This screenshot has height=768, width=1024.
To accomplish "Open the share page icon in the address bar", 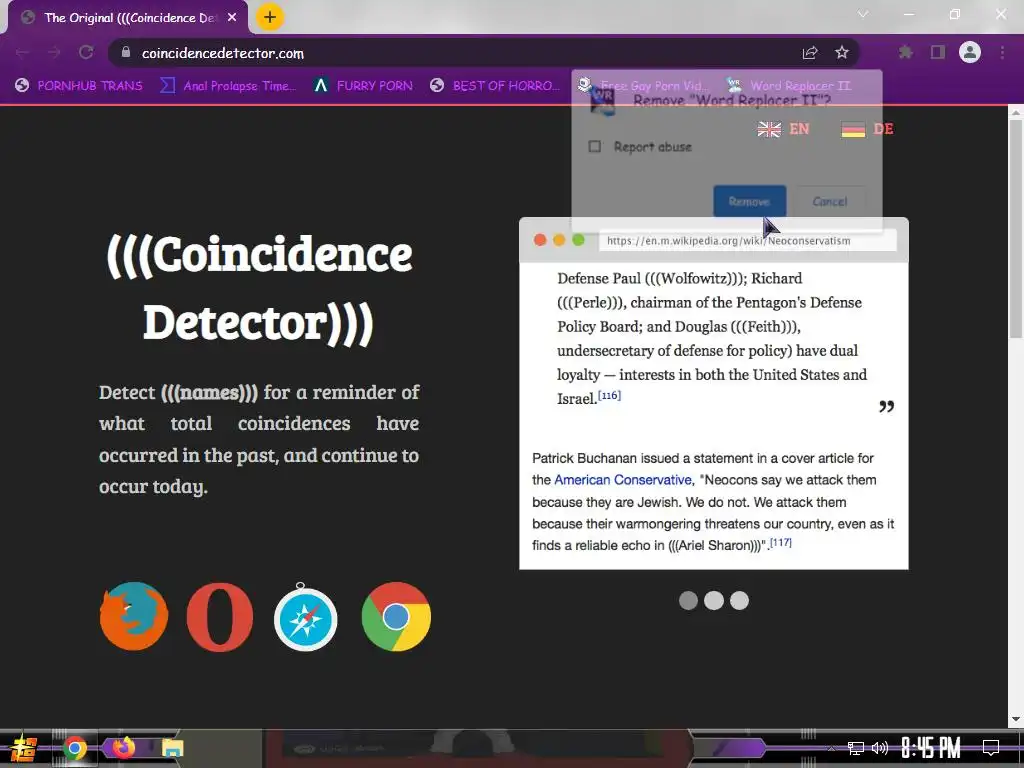I will click(810, 53).
